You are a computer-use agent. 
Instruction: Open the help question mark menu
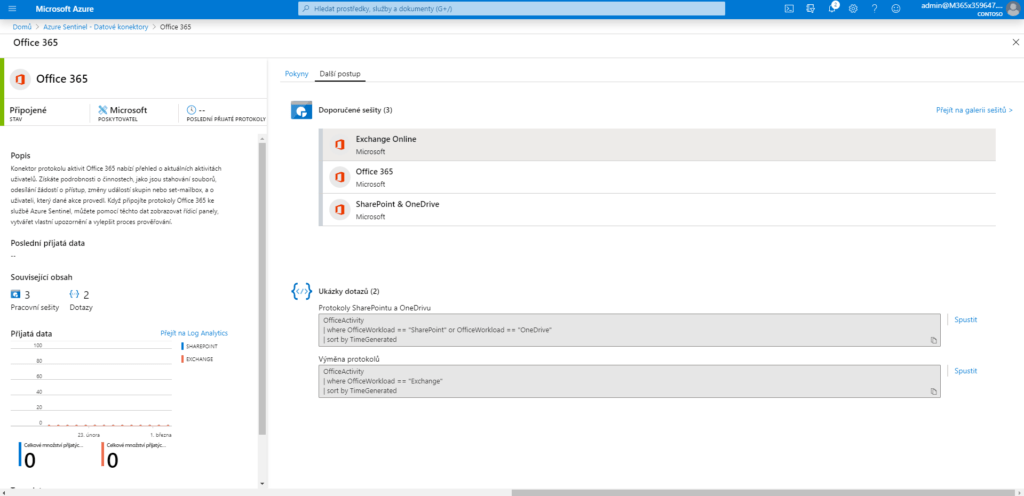[x=874, y=8]
